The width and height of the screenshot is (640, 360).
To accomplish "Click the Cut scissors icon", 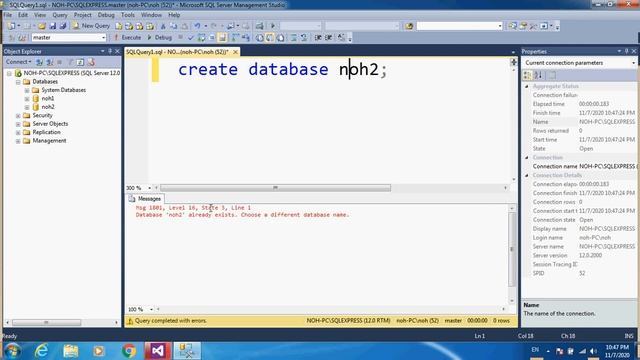I will point(163,26).
